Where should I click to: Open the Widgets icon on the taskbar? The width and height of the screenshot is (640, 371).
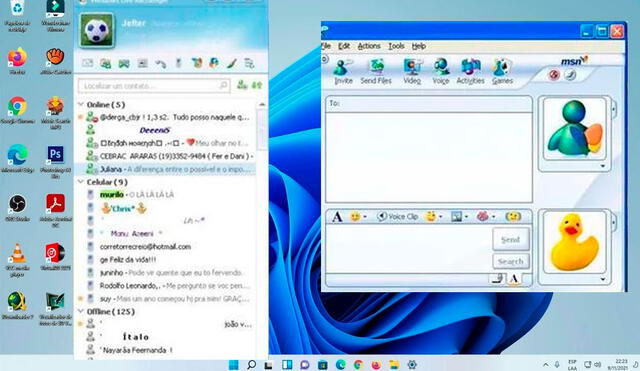(x=287, y=364)
